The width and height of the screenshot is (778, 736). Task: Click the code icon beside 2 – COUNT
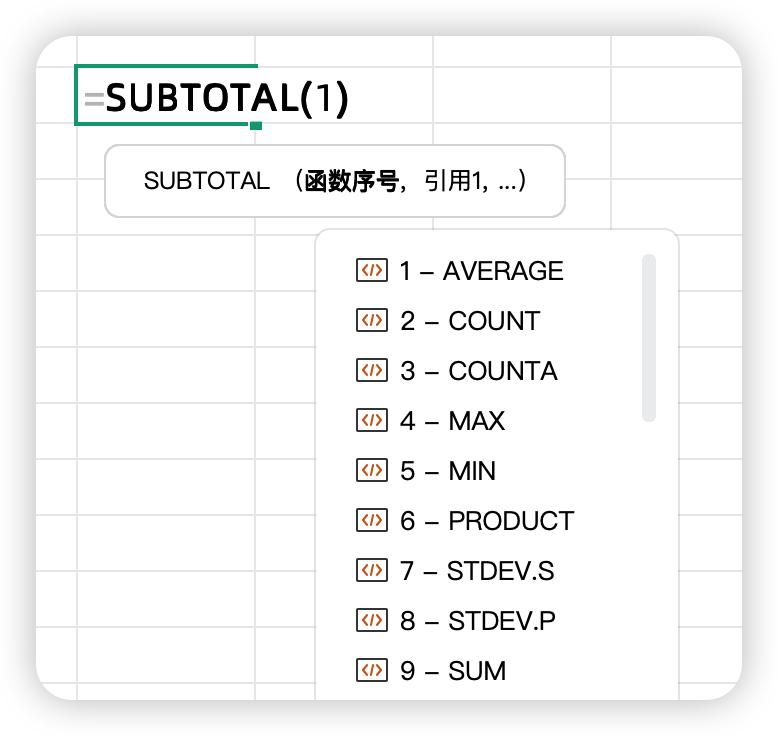click(x=371, y=320)
